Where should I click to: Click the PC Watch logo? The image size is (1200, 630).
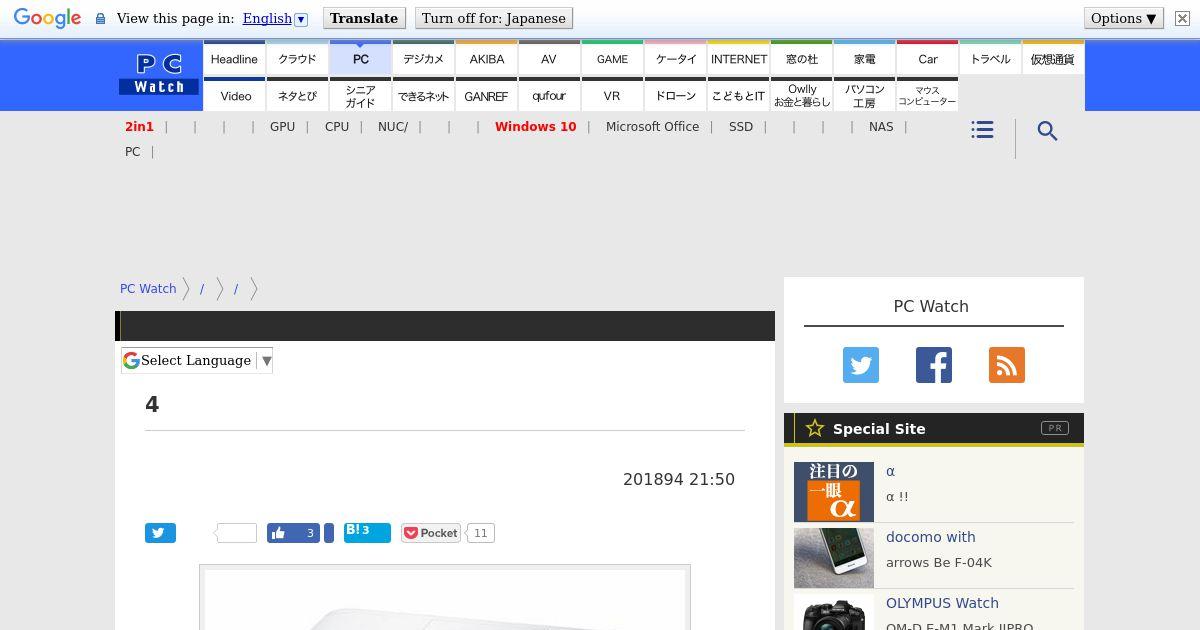(x=159, y=75)
